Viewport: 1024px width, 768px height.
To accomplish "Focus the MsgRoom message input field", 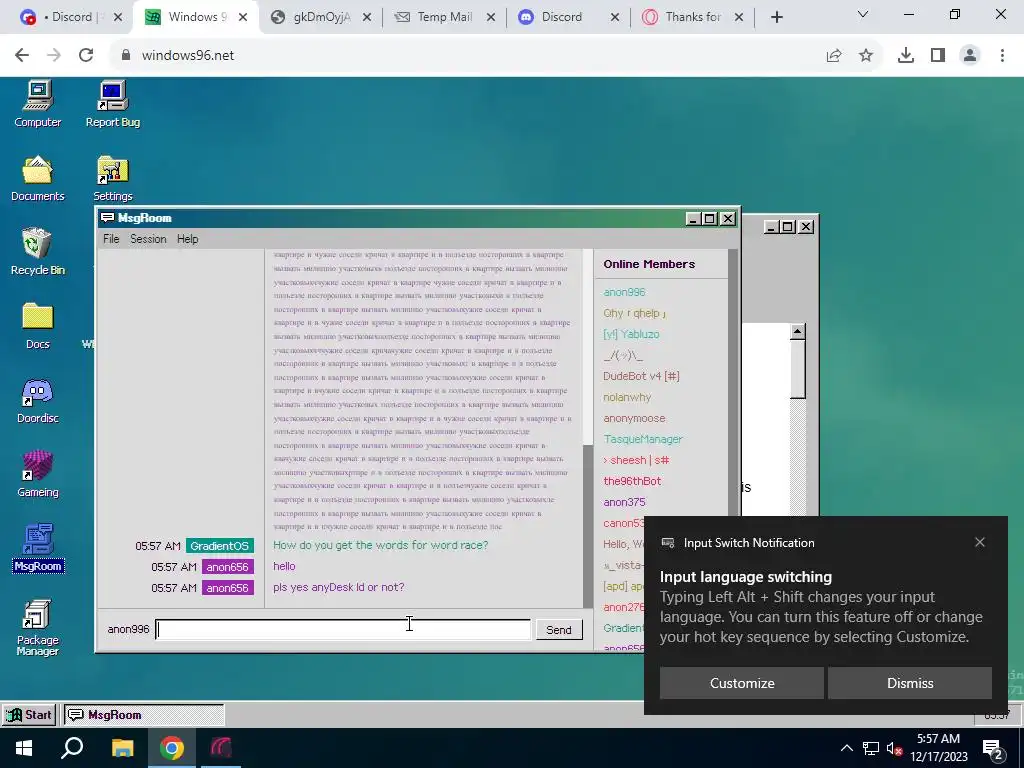I will tap(343, 630).
